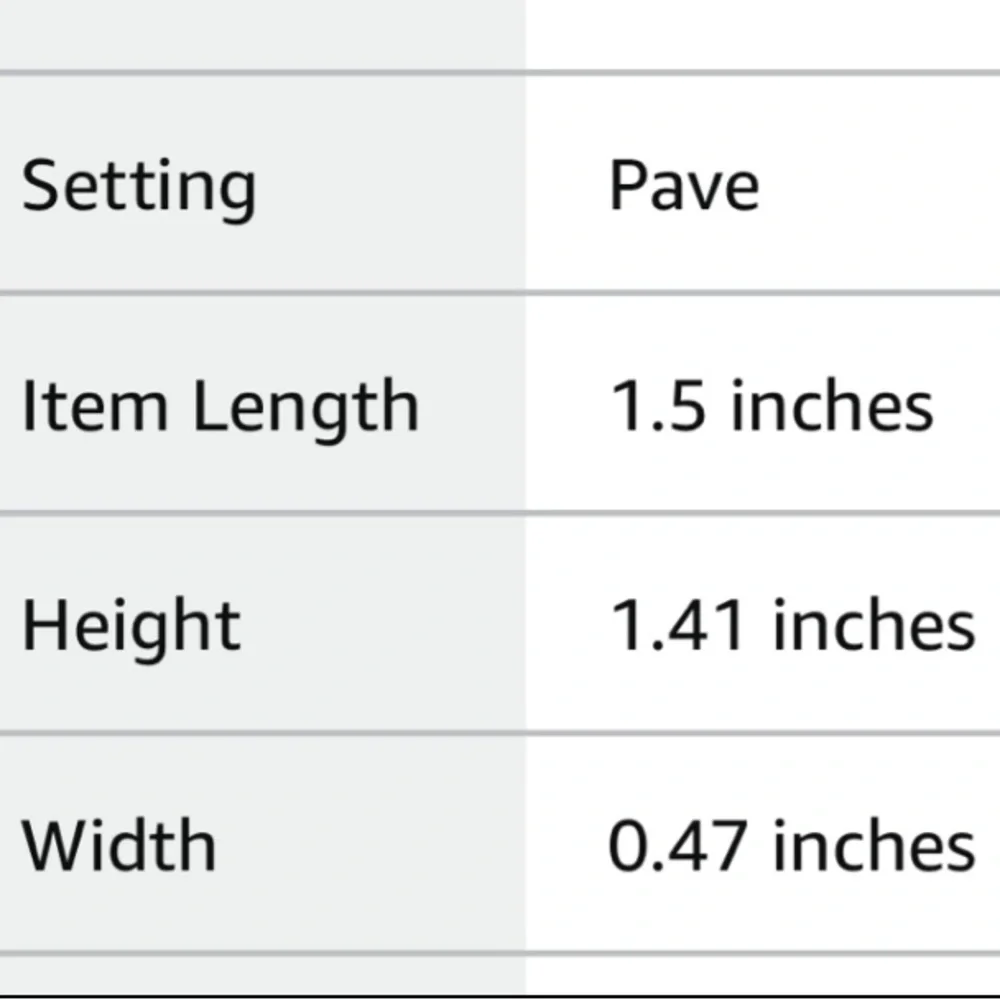Click "inches" in the Height row
This screenshot has width=1000, height=1000.
[x=875, y=625]
